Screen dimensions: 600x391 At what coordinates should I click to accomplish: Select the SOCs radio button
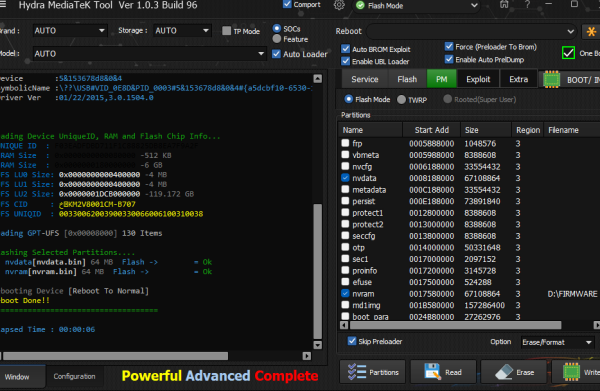[277, 28]
